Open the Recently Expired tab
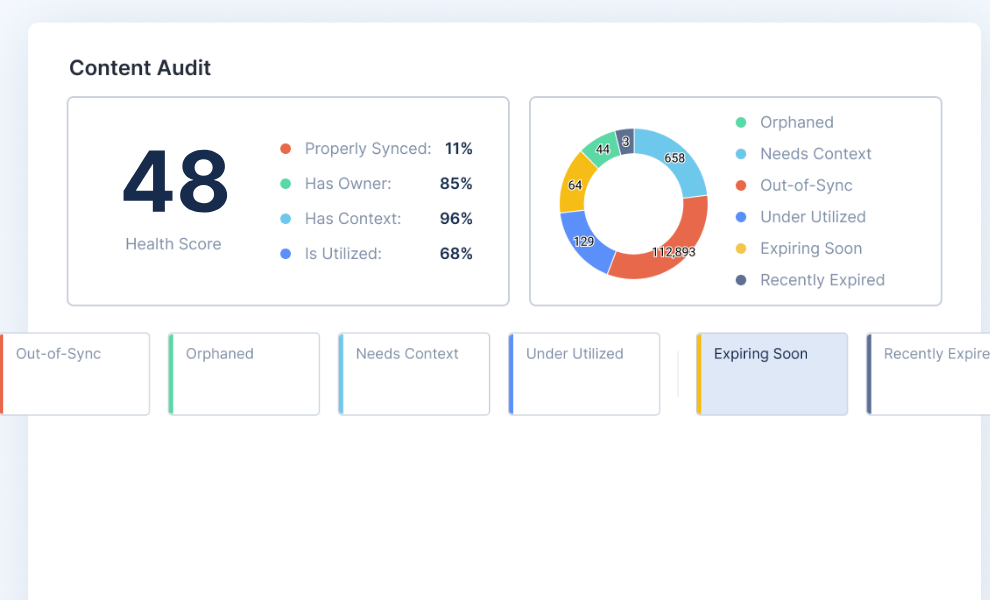Image resolution: width=990 pixels, height=600 pixels. [x=928, y=374]
